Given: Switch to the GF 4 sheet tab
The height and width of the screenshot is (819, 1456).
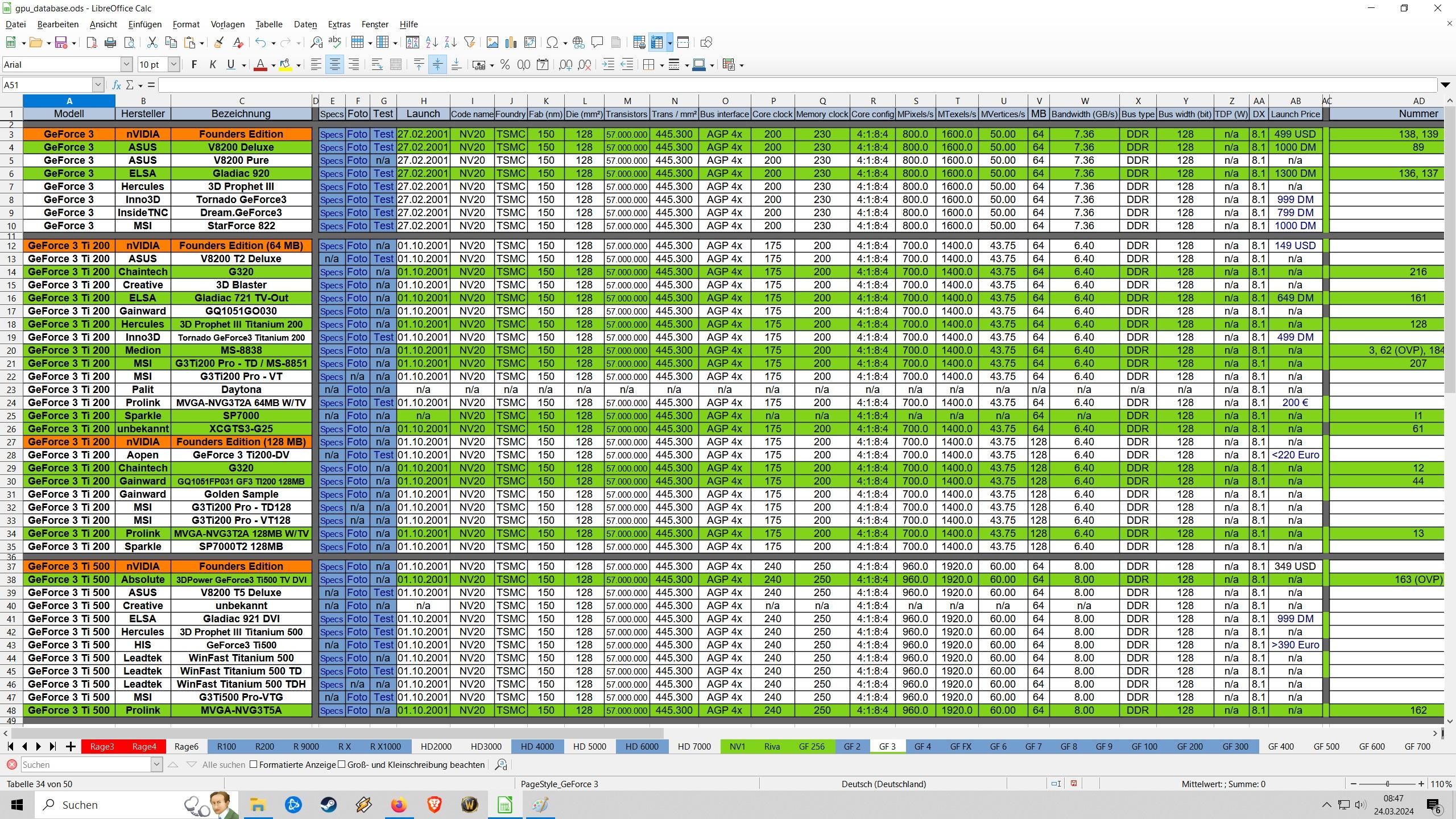Looking at the screenshot, I should pyautogui.click(x=923, y=747).
